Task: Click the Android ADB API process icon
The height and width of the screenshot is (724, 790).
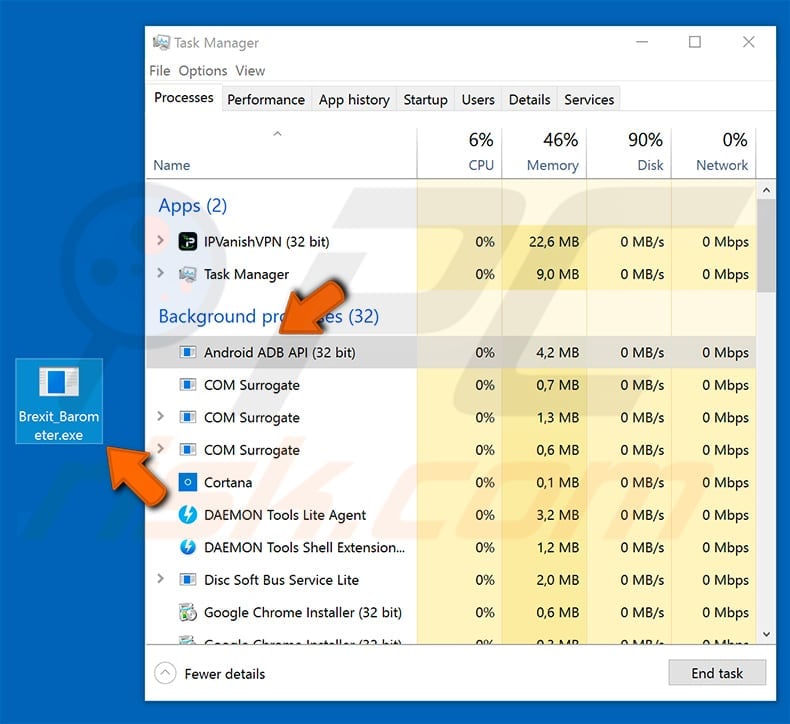Action: 188,352
